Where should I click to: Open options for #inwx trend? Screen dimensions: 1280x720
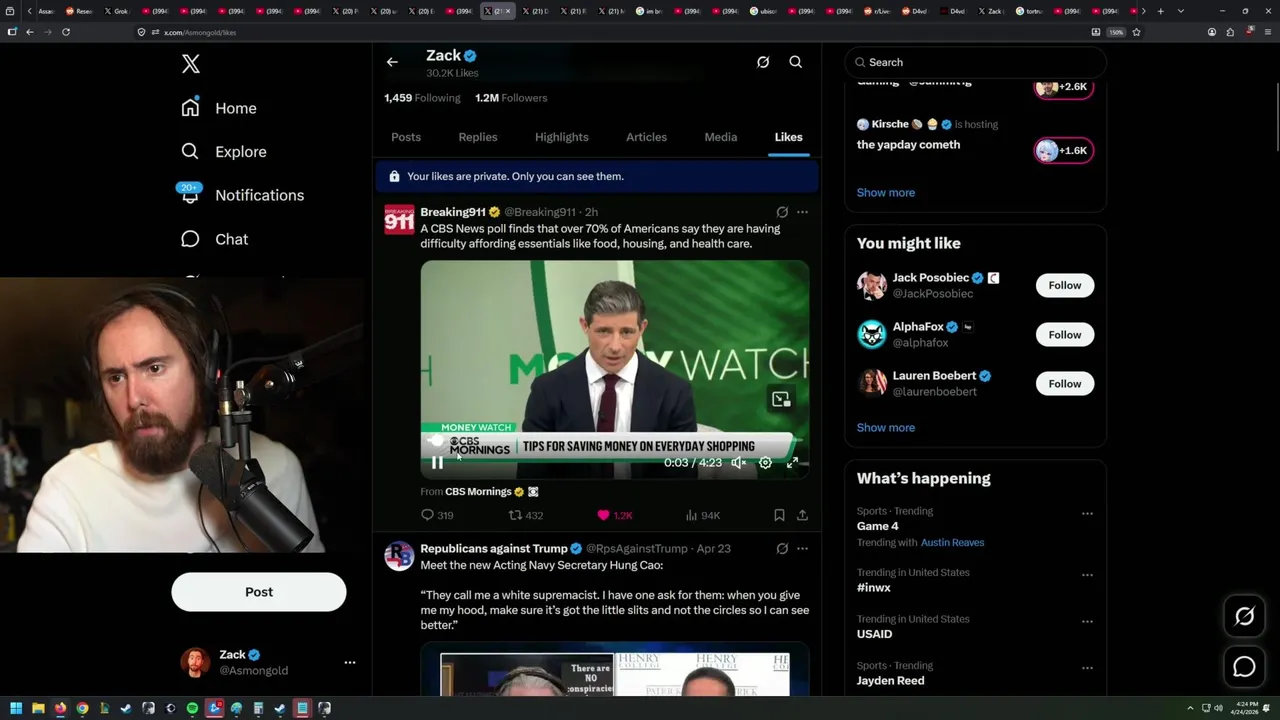coord(1087,575)
